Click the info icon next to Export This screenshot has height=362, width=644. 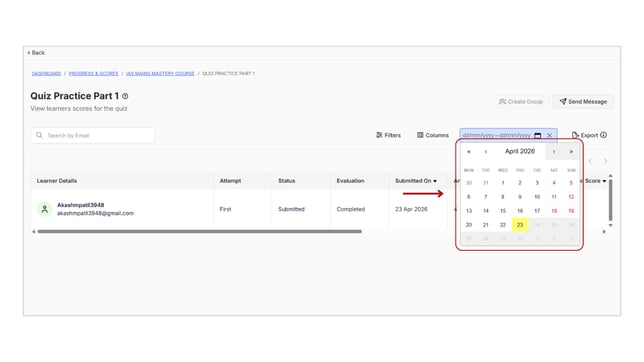point(603,135)
